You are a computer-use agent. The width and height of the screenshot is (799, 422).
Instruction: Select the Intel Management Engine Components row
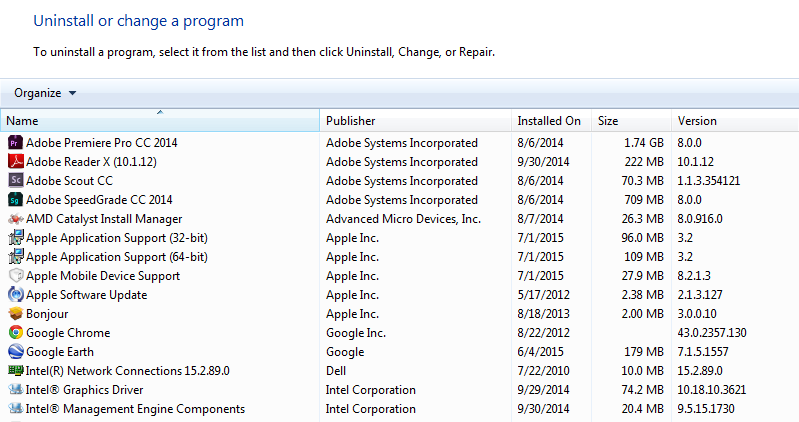click(x=400, y=409)
